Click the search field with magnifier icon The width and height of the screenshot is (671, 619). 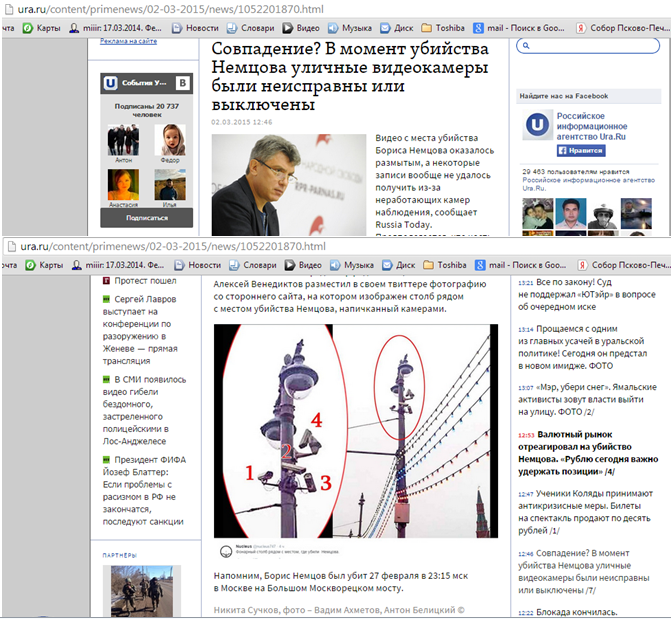click(588, 45)
